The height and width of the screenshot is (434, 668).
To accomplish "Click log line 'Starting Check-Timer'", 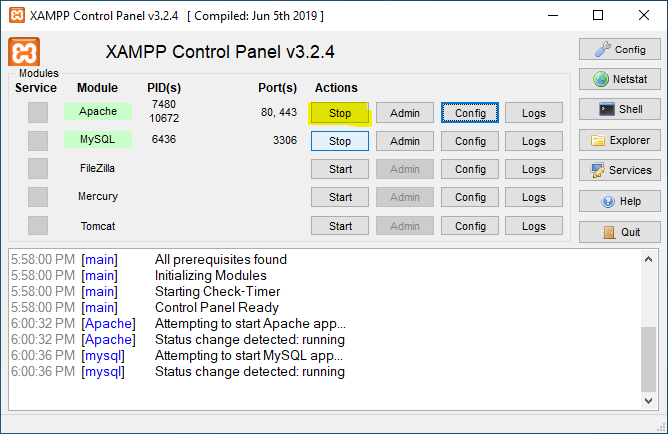I will pos(217,291).
